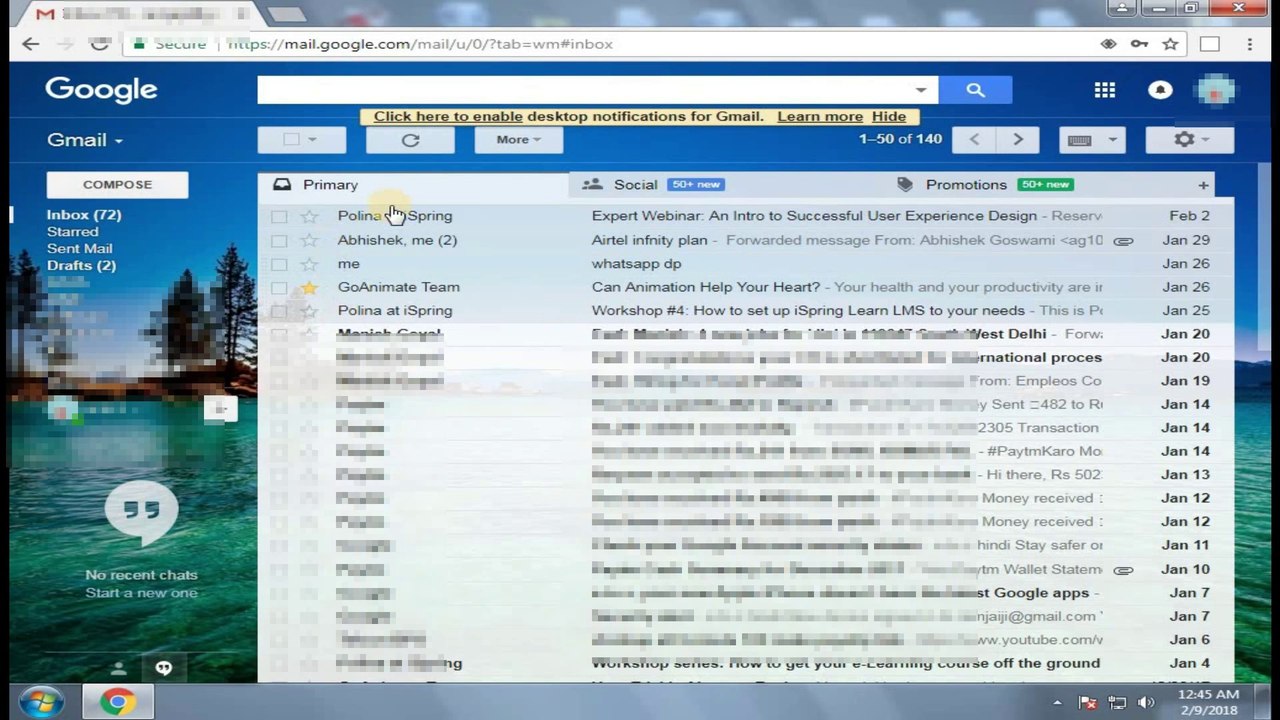Click the blue search button

[x=975, y=90]
